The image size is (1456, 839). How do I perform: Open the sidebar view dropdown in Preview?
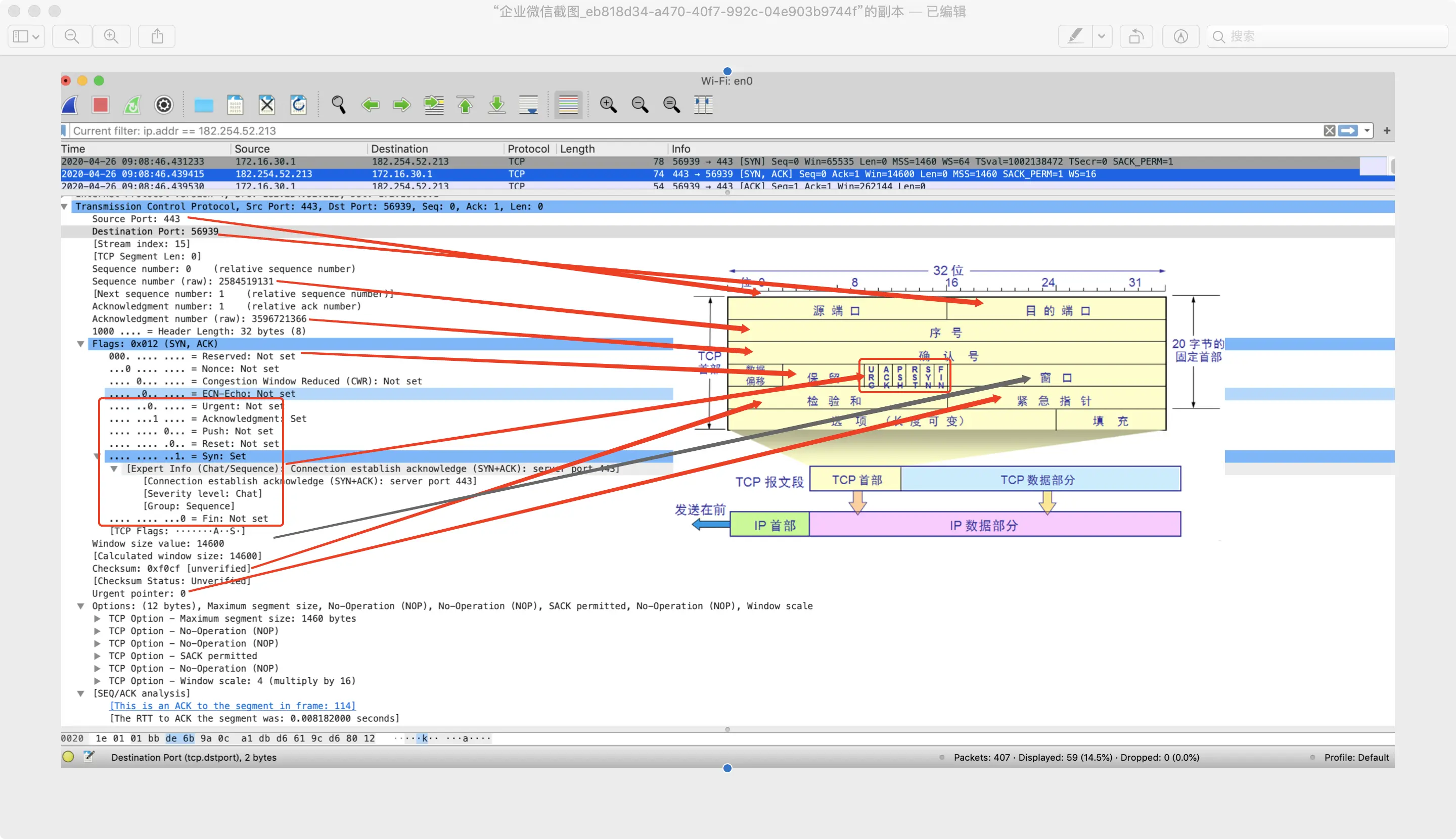point(26,36)
